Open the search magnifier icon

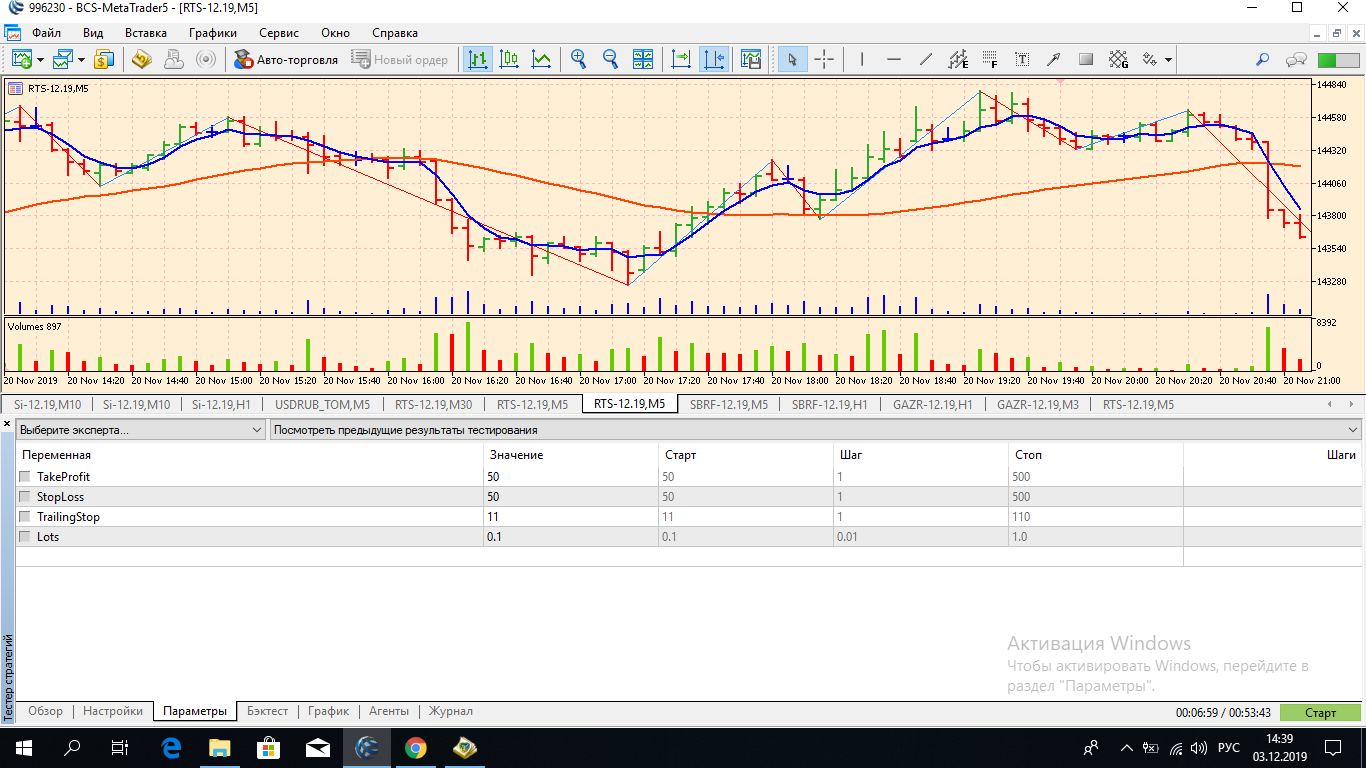[x=1263, y=59]
